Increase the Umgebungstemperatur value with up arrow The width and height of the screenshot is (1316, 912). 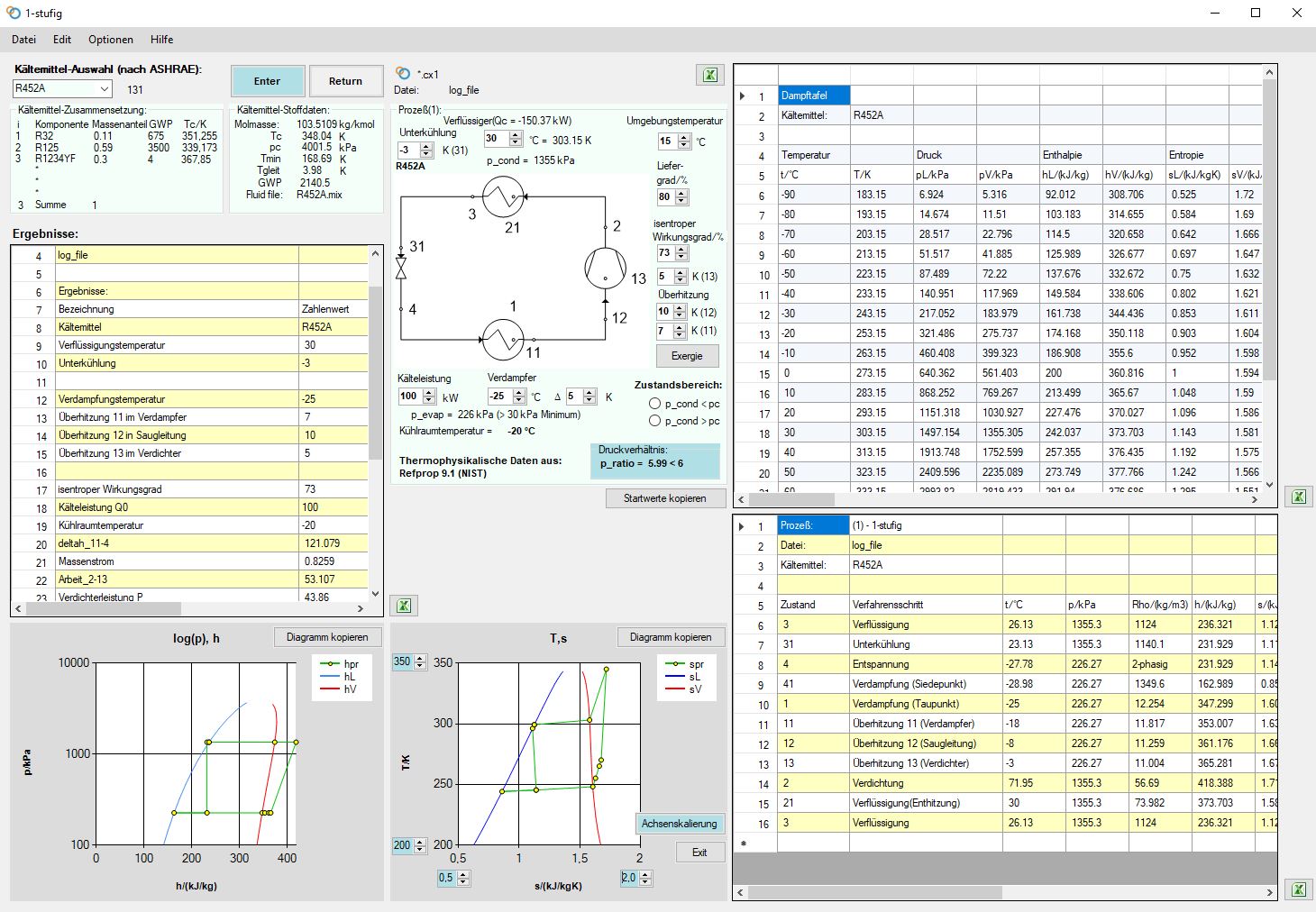[x=684, y=137]
